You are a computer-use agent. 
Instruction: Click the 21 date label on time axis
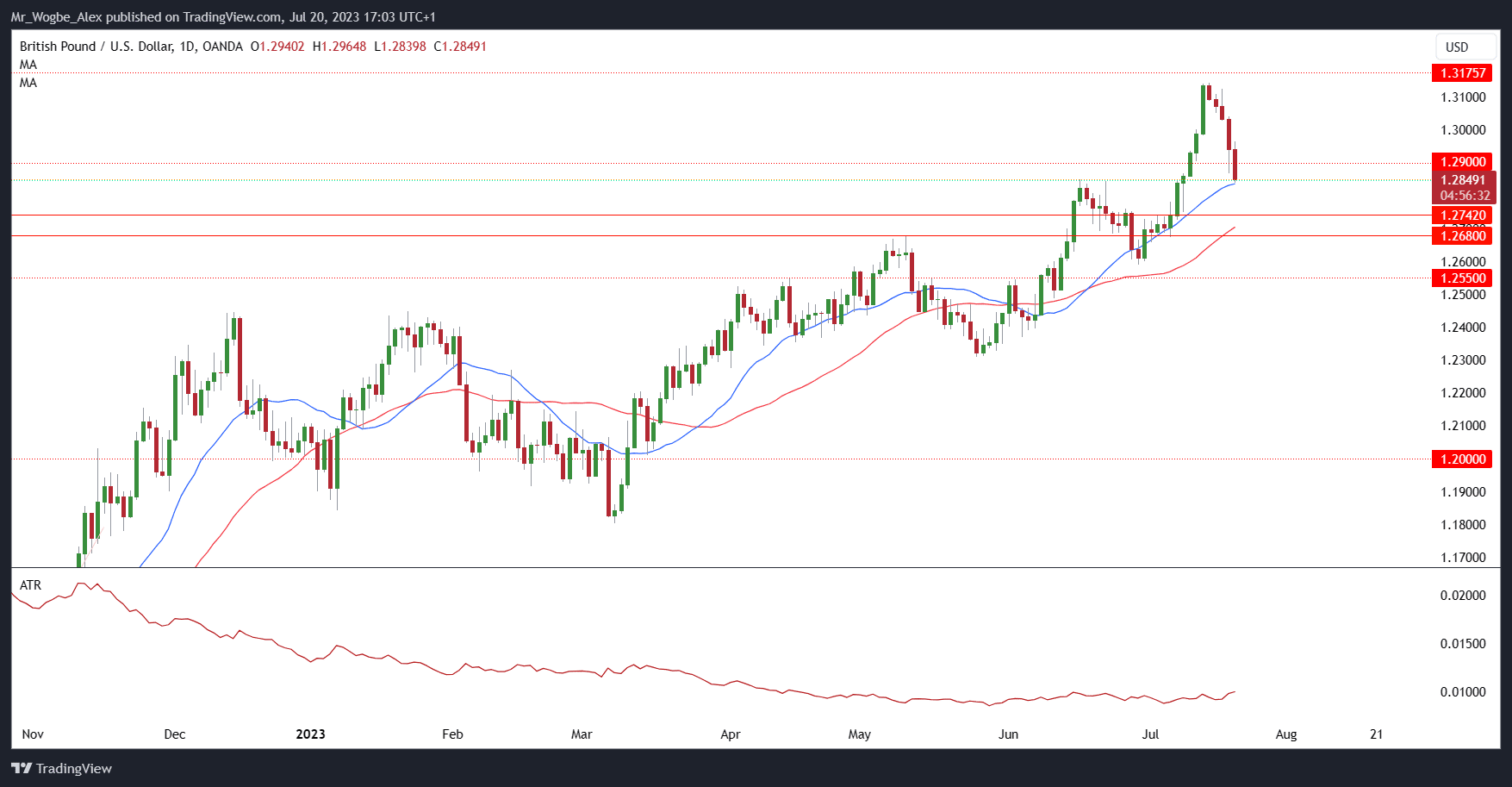click(1377, 734)
